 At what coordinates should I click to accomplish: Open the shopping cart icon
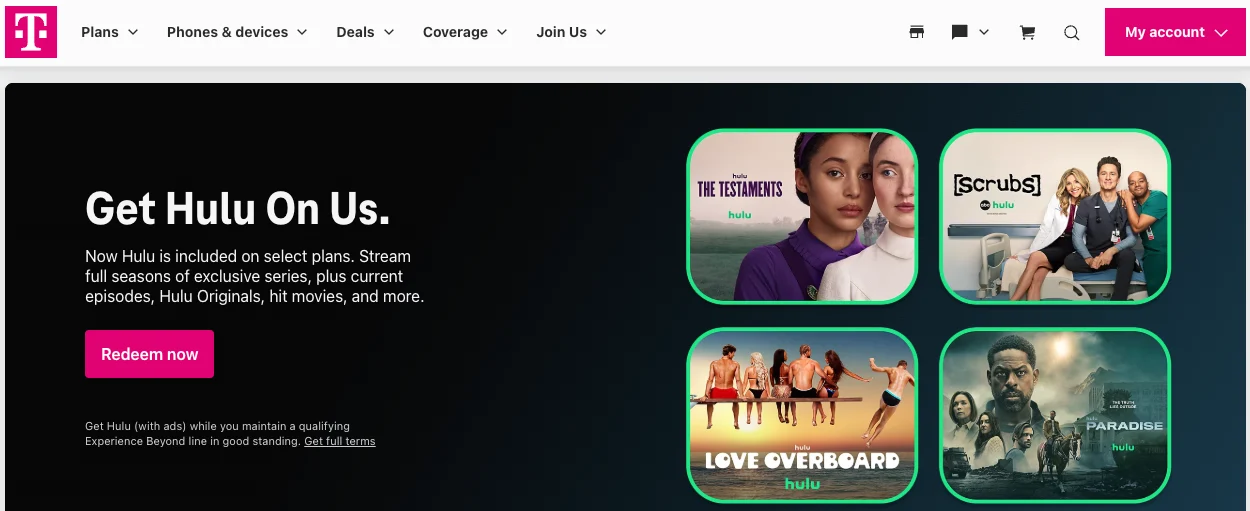point(1027,32)
